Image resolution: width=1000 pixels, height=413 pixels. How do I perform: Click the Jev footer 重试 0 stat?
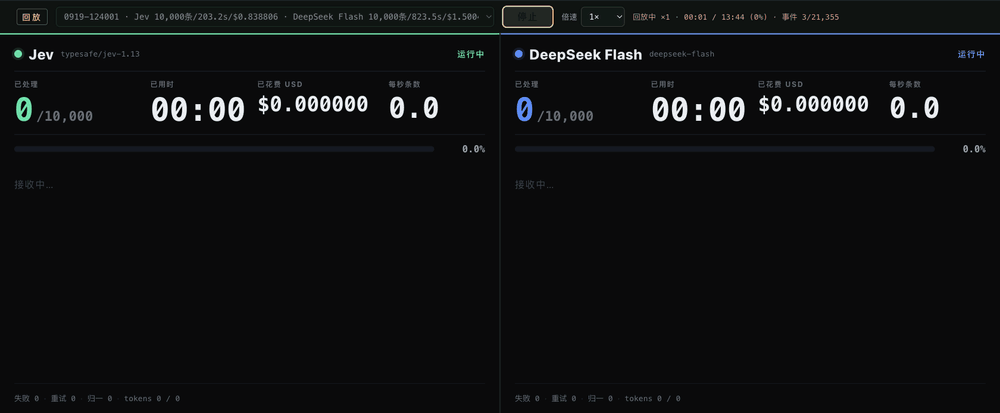[x=63, y=398]
